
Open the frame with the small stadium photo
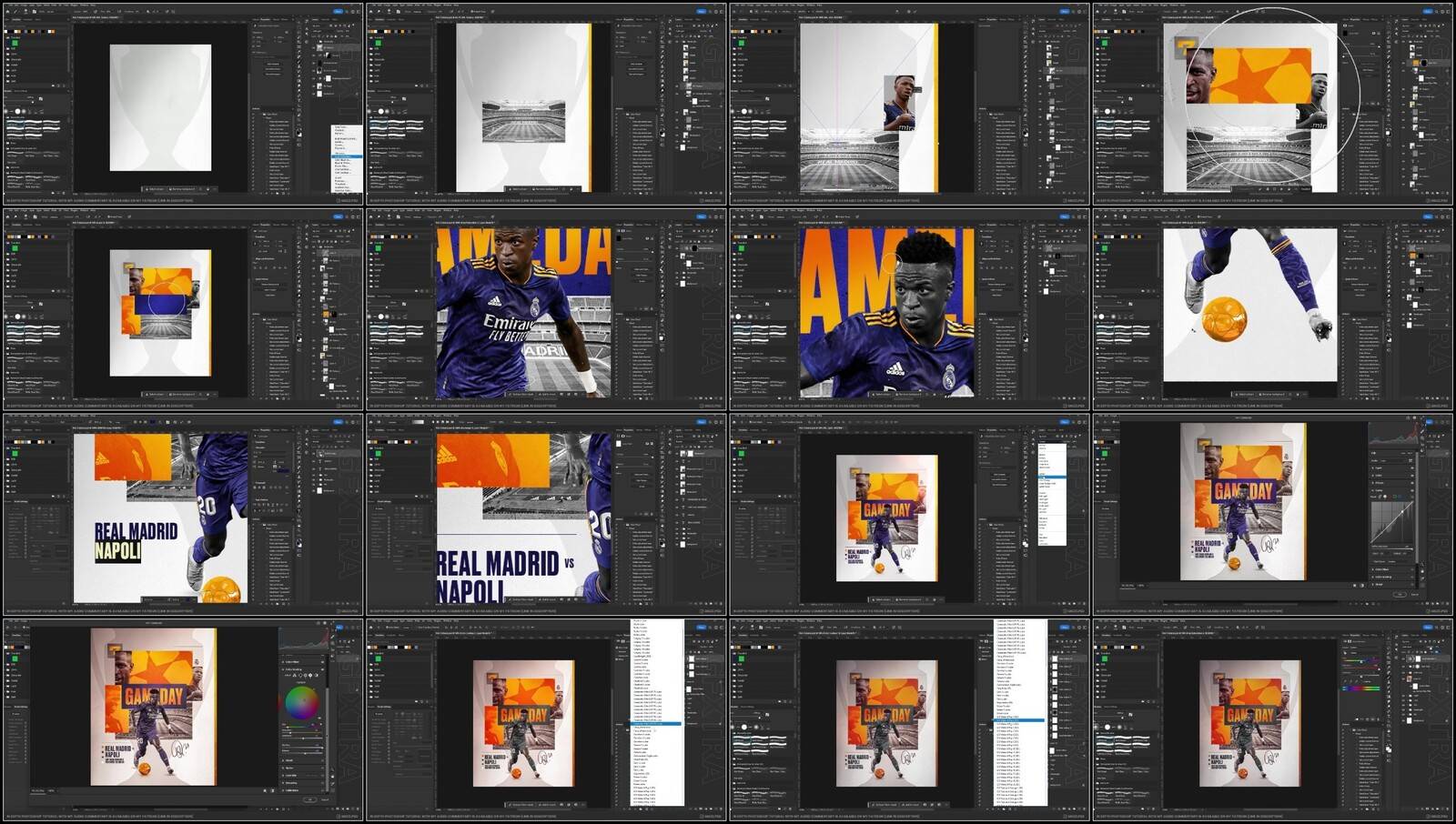point(546,104)
